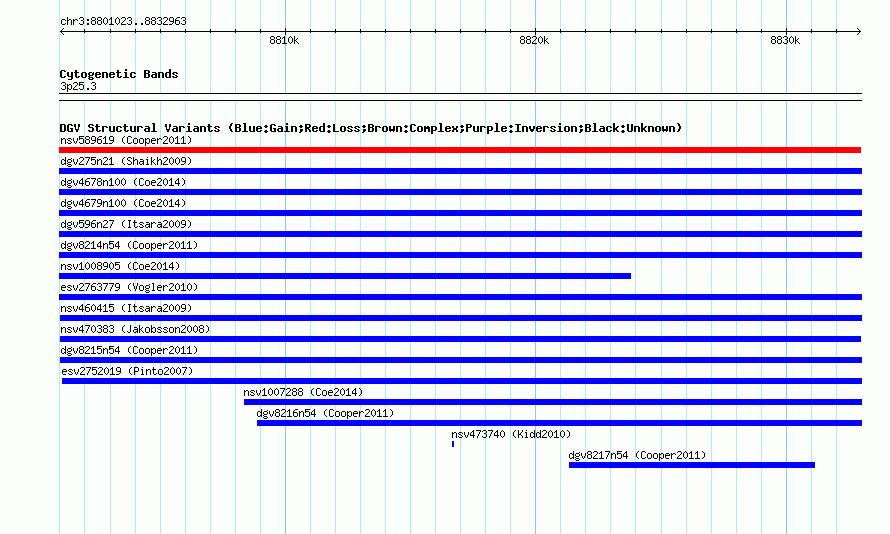Open dgv8216n54 (Cooper2011) variant label
Image resolution: width=890 pixels, height=534 pixels.
325,413
